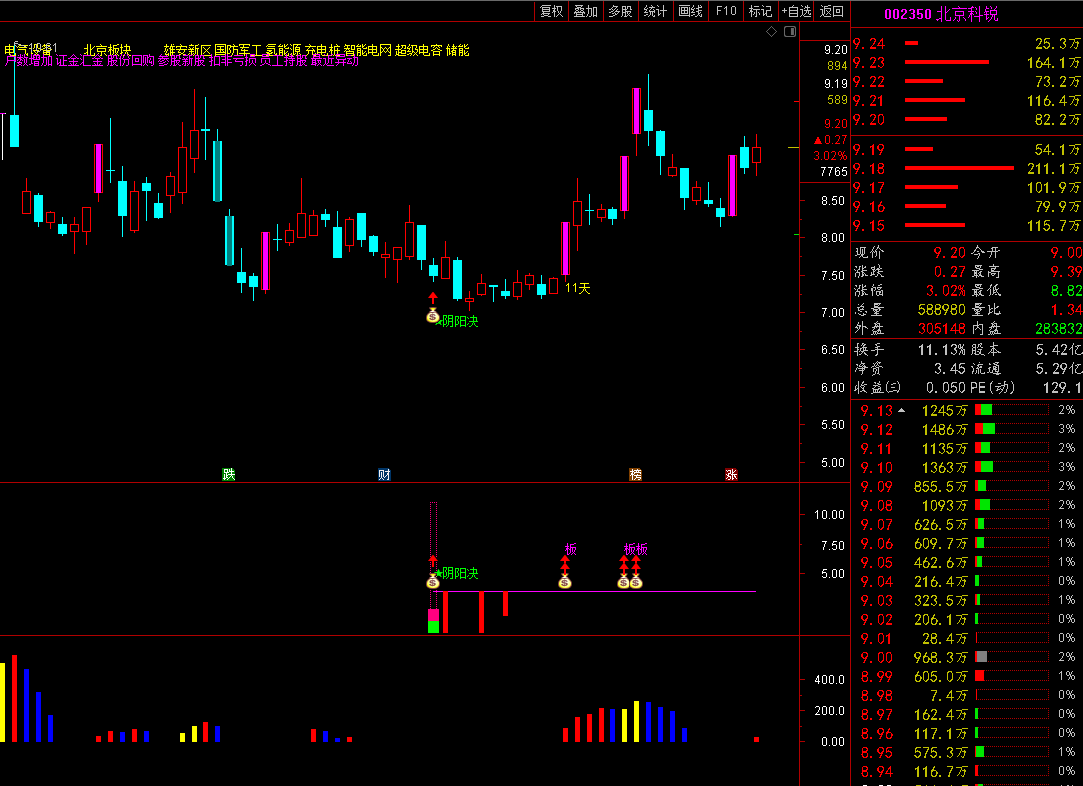This screenshot has height=786, width=1083.
Task: Open the 叠加 overlay menu
Action: point(585,11)
